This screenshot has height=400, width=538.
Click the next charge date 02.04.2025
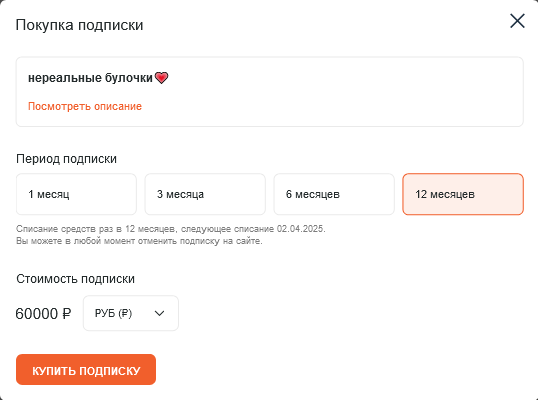click(301, 229)
